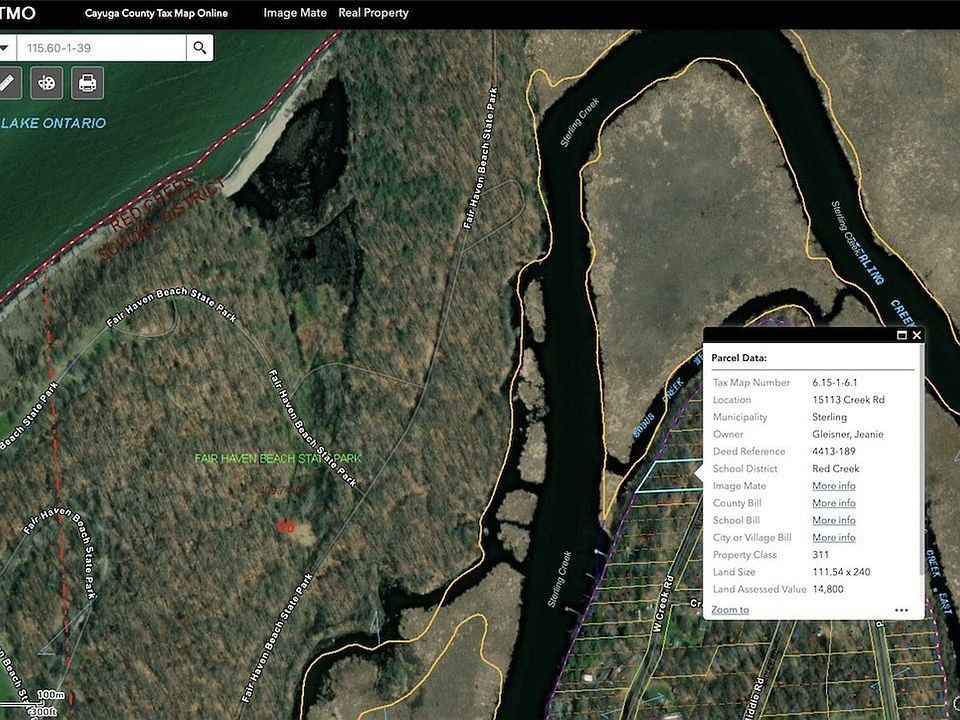This screenshot has height=720, width=960.
Task: Focus the tax map number search field
Action: pyautogui.click(x=102, y=48)
